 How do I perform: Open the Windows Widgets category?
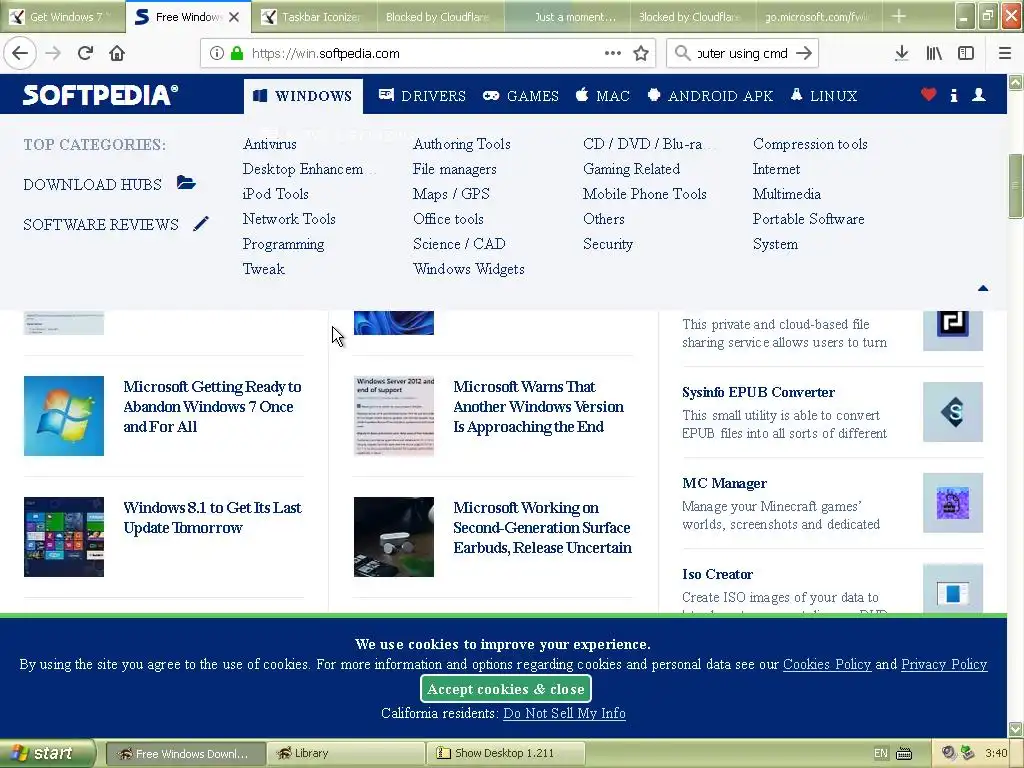469,269
